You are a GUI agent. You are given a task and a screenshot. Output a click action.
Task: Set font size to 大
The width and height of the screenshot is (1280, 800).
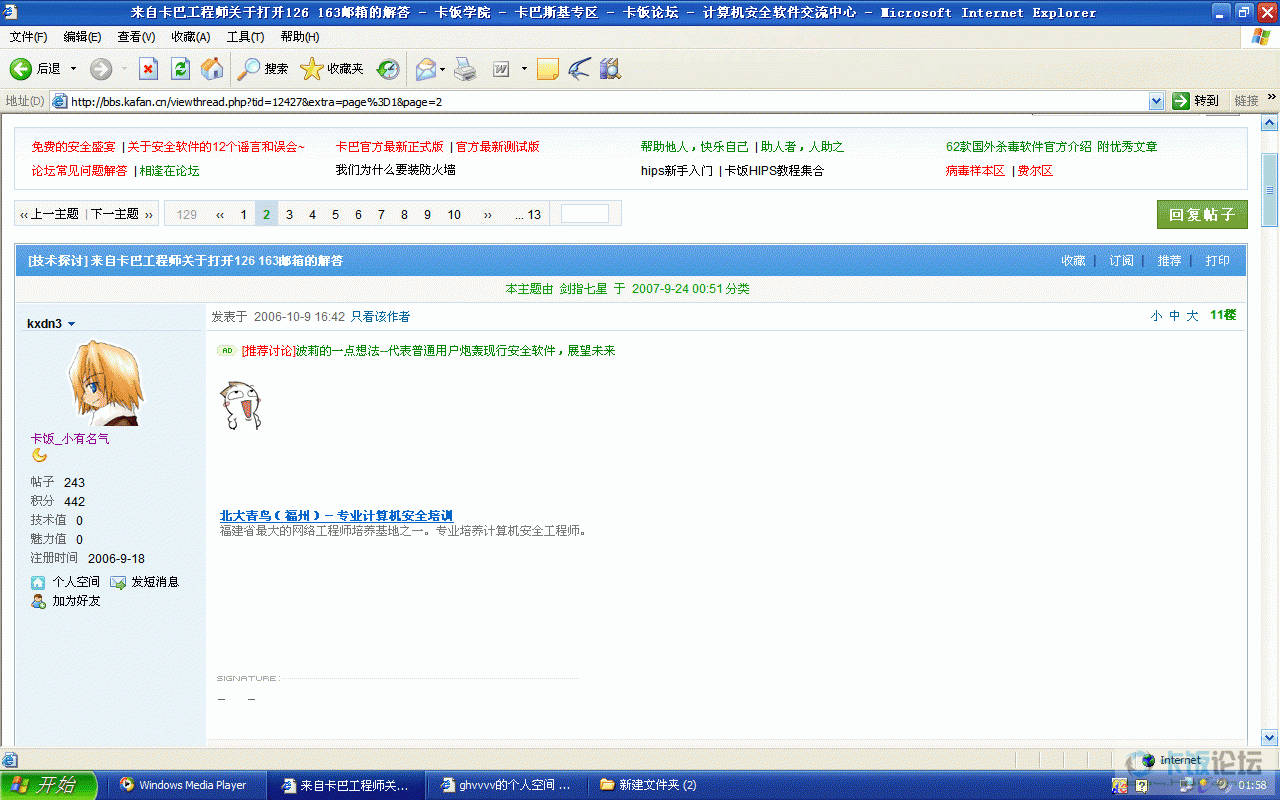coord(1192,315)
